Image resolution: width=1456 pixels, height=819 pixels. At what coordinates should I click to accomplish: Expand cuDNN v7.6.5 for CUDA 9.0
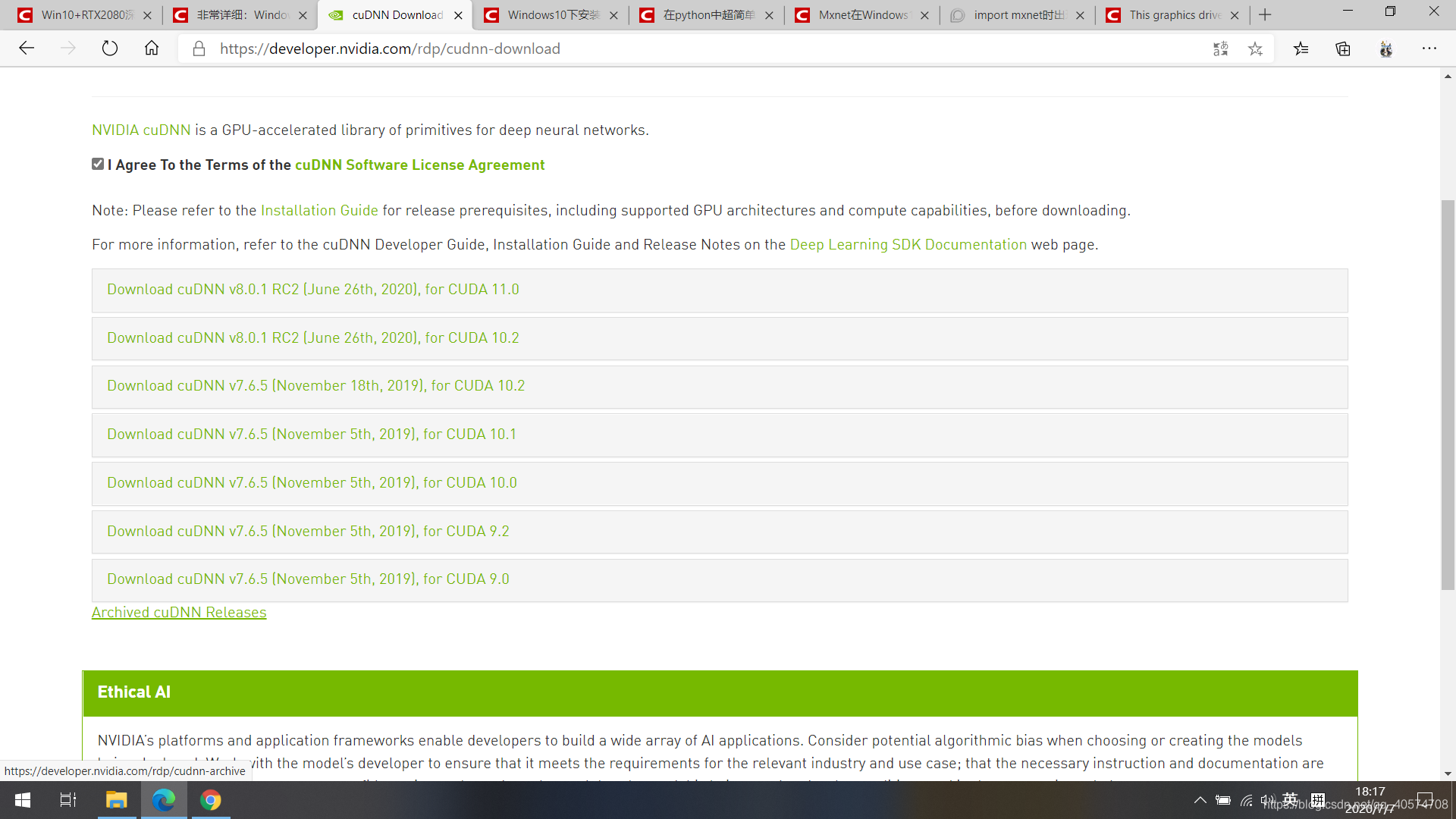[308, 579]
